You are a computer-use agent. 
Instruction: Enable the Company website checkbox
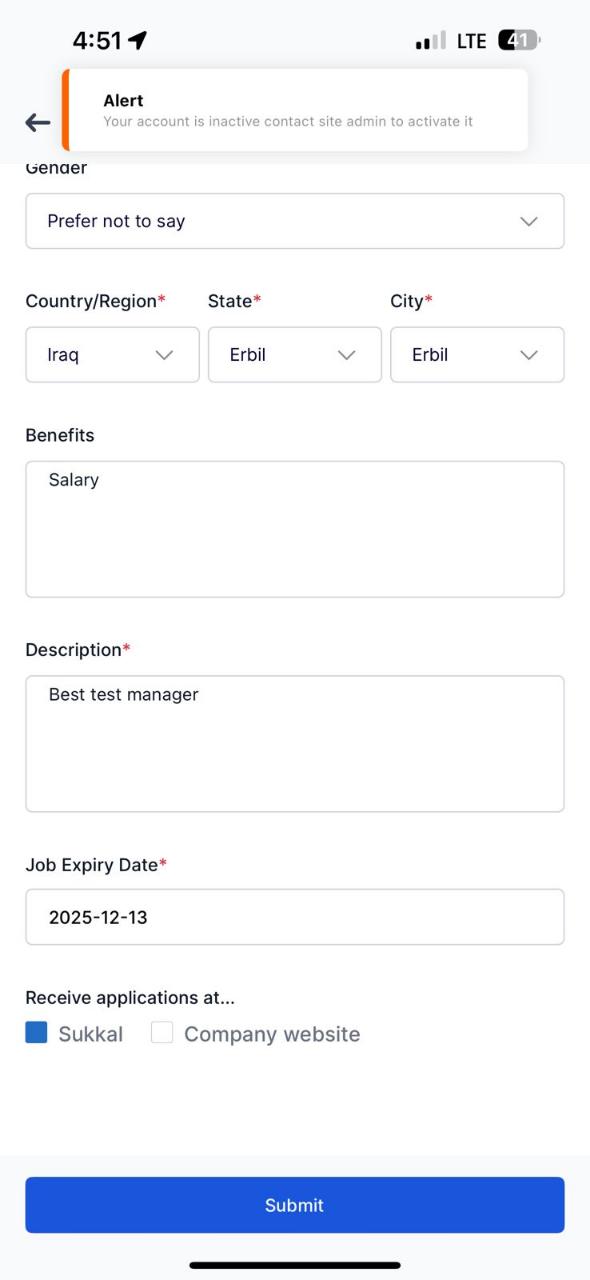(162, 1032)
